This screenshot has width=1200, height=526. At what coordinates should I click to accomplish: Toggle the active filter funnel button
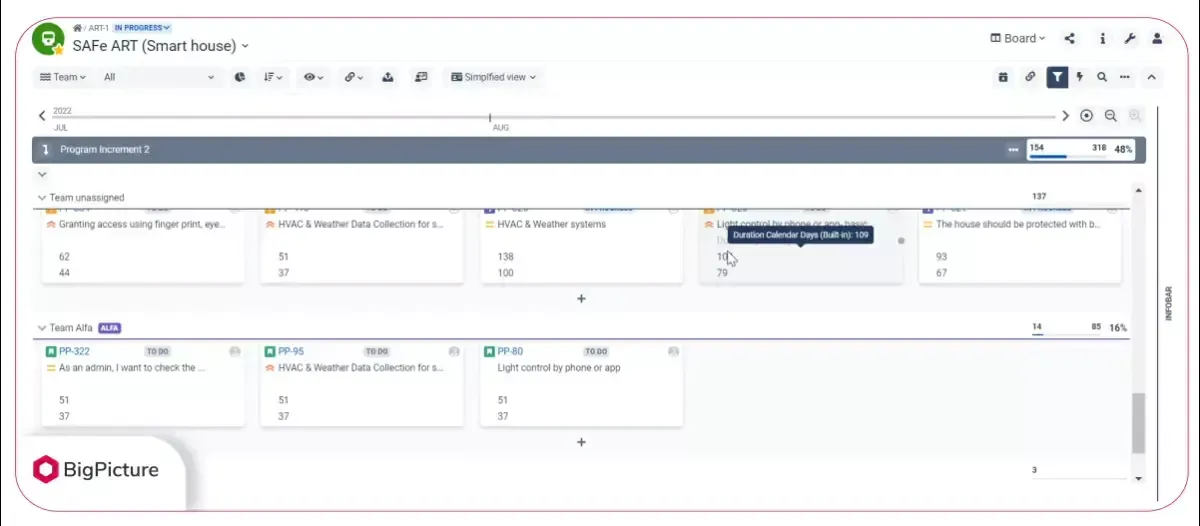pyautogui.click(x=1057, y=77)
